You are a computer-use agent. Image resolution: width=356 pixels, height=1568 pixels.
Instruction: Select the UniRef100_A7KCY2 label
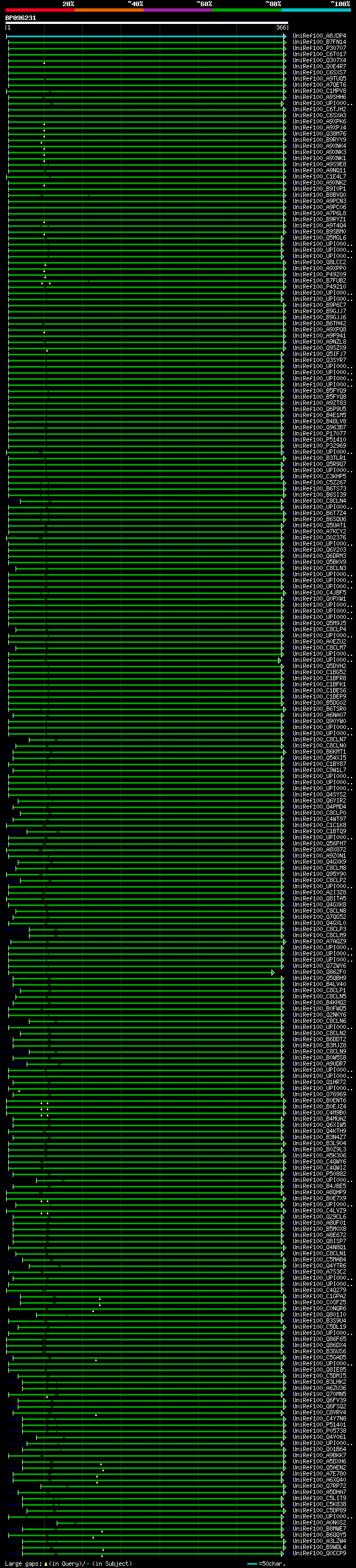tap(319, 531)
